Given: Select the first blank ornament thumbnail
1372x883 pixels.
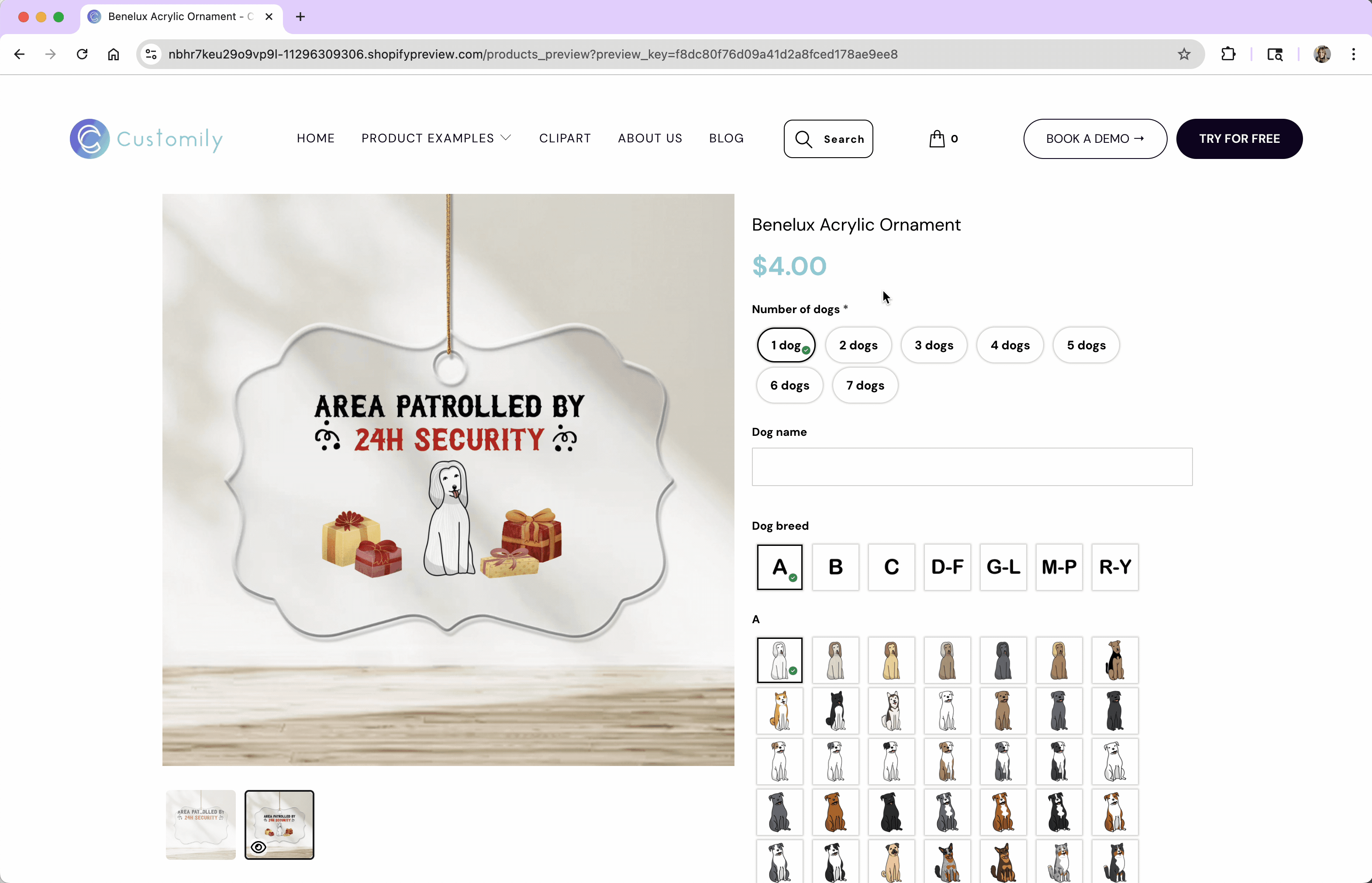Looking at the screenshot, I should tap(201, 824).
